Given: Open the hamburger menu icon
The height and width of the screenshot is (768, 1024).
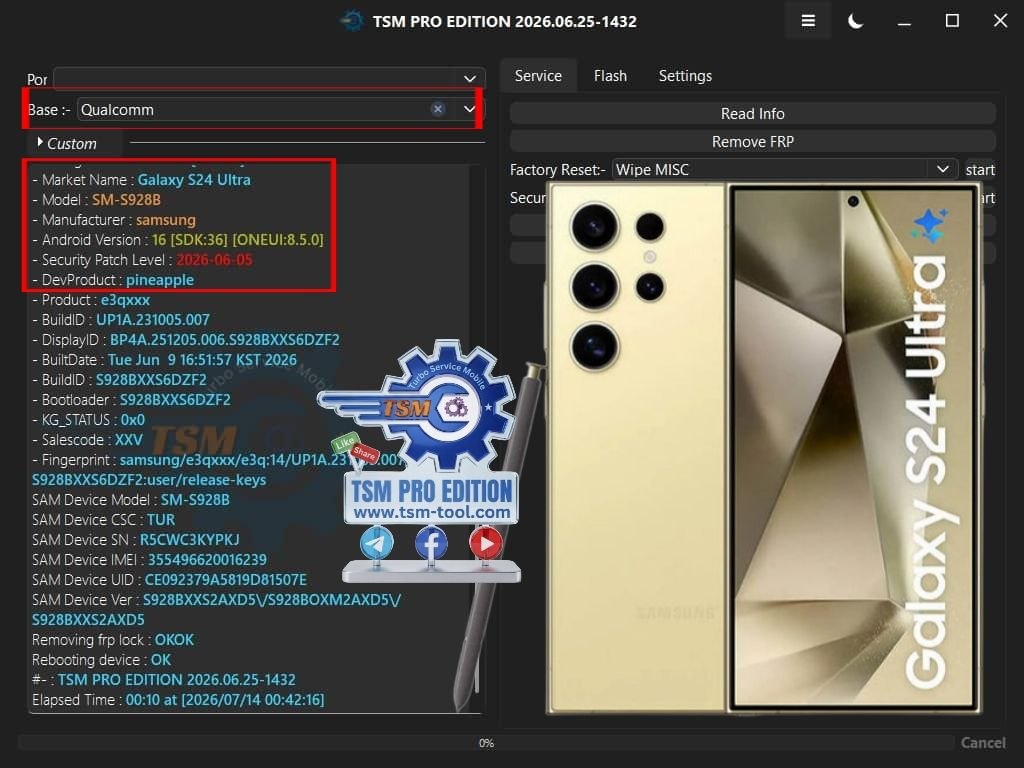Looking at the screenshot, I should pos(808,21).
